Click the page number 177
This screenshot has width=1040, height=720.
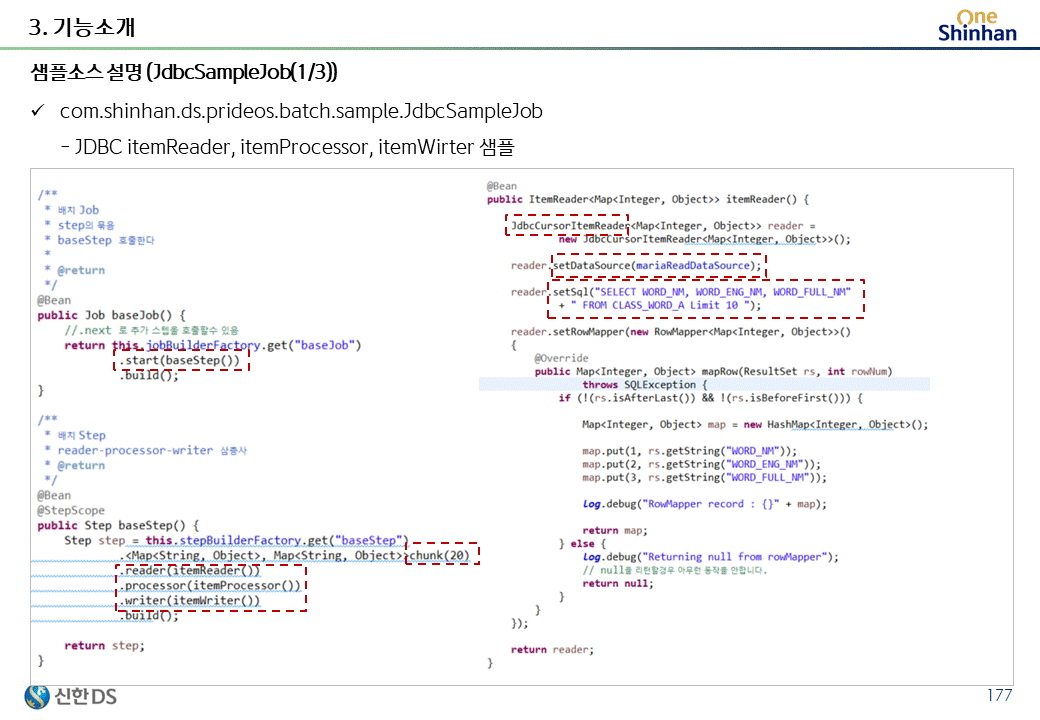999,695
